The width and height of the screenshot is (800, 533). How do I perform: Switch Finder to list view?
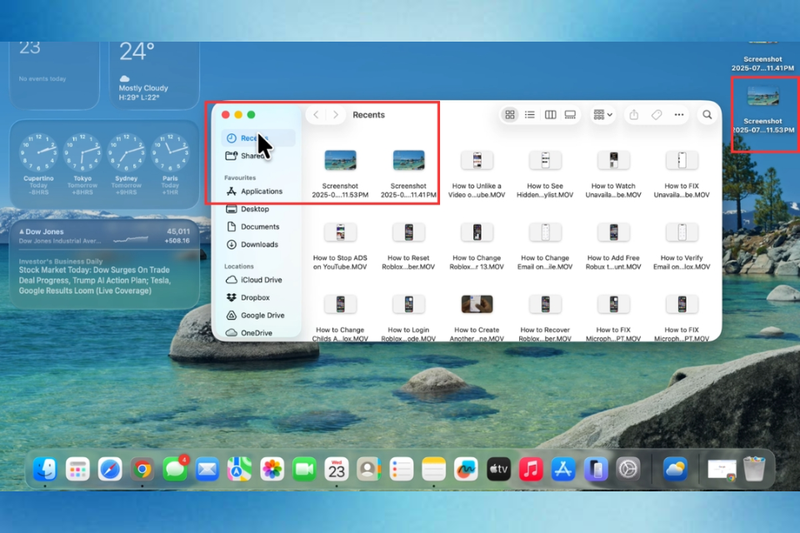click(530, 115)
